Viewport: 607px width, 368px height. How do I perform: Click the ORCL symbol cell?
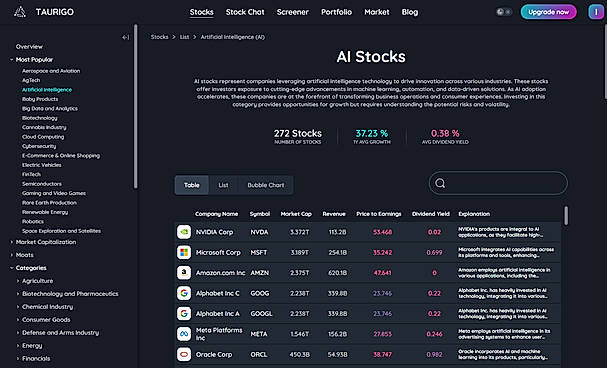pos(259,354)
